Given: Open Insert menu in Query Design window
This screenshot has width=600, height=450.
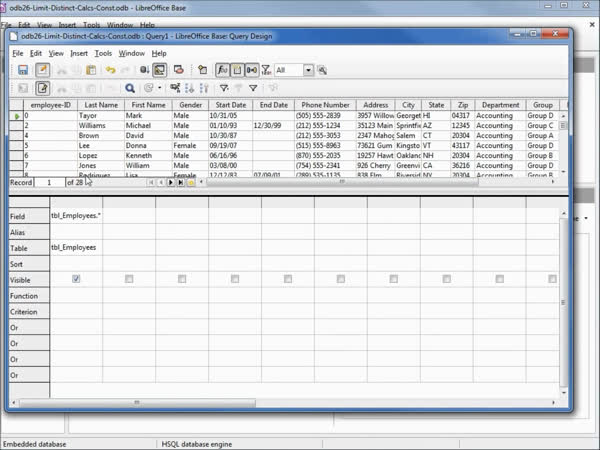Looking at the screenshot, I should tap(79, 54).
